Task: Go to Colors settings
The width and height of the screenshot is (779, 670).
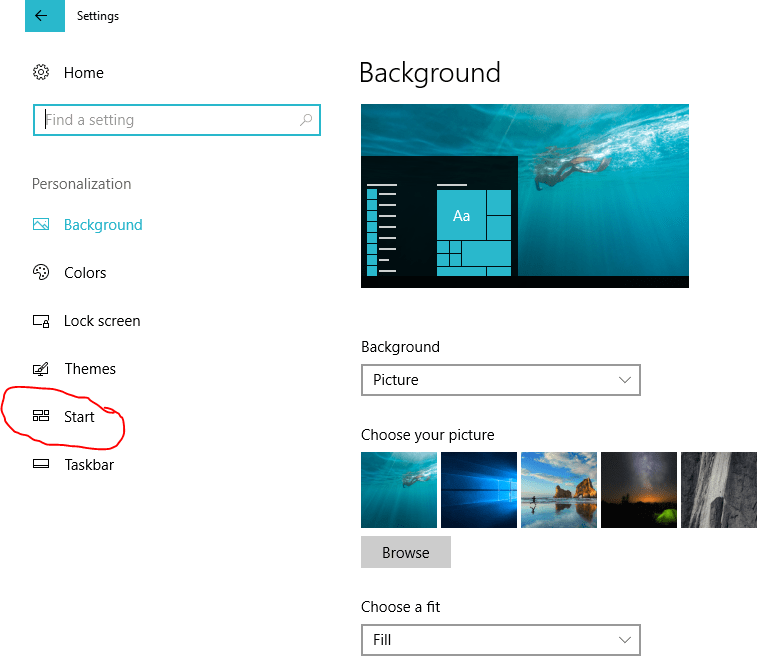Action: [x=85, y=273]
